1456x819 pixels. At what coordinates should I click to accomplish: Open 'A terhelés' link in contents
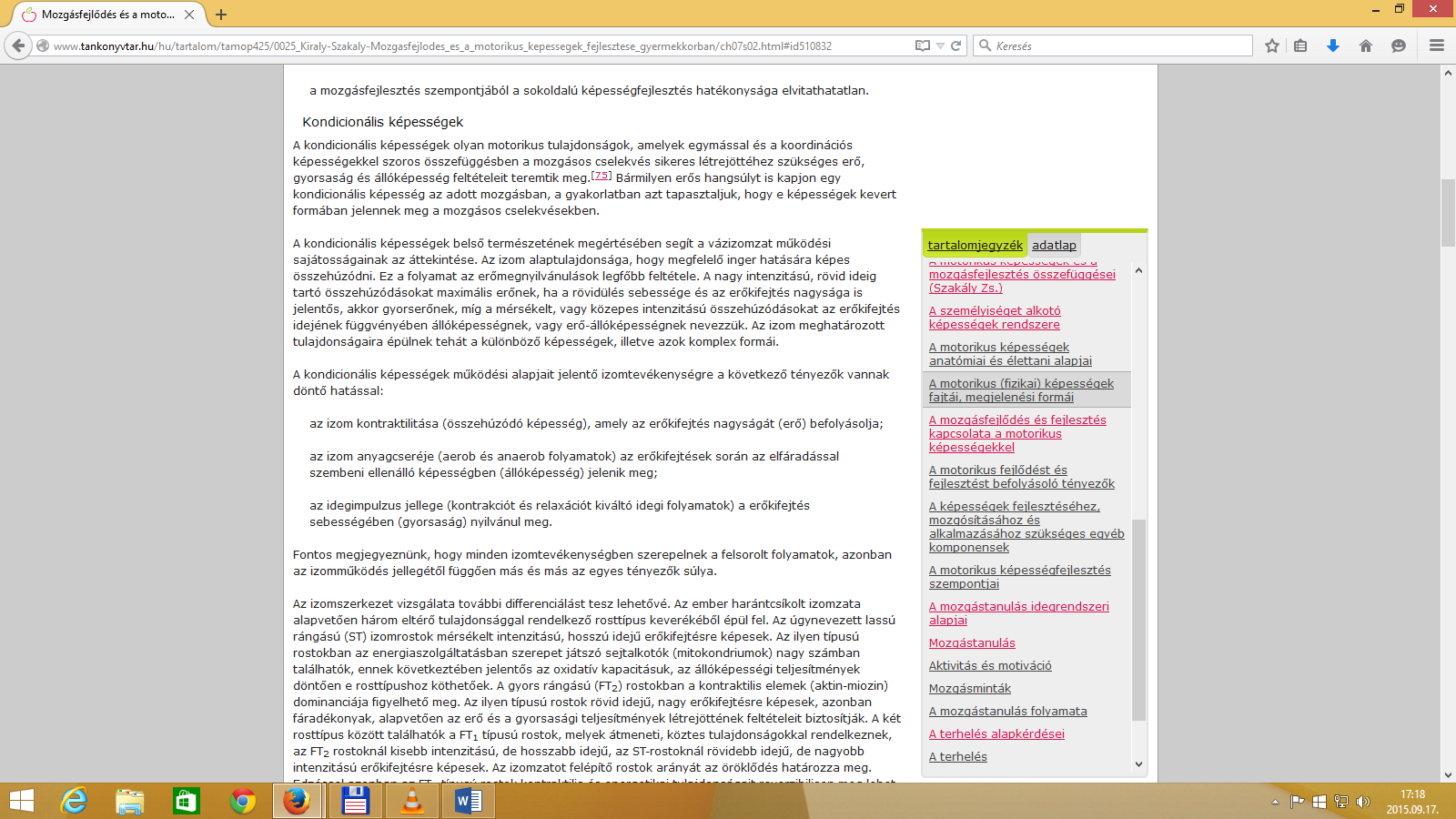click(957, 757)
